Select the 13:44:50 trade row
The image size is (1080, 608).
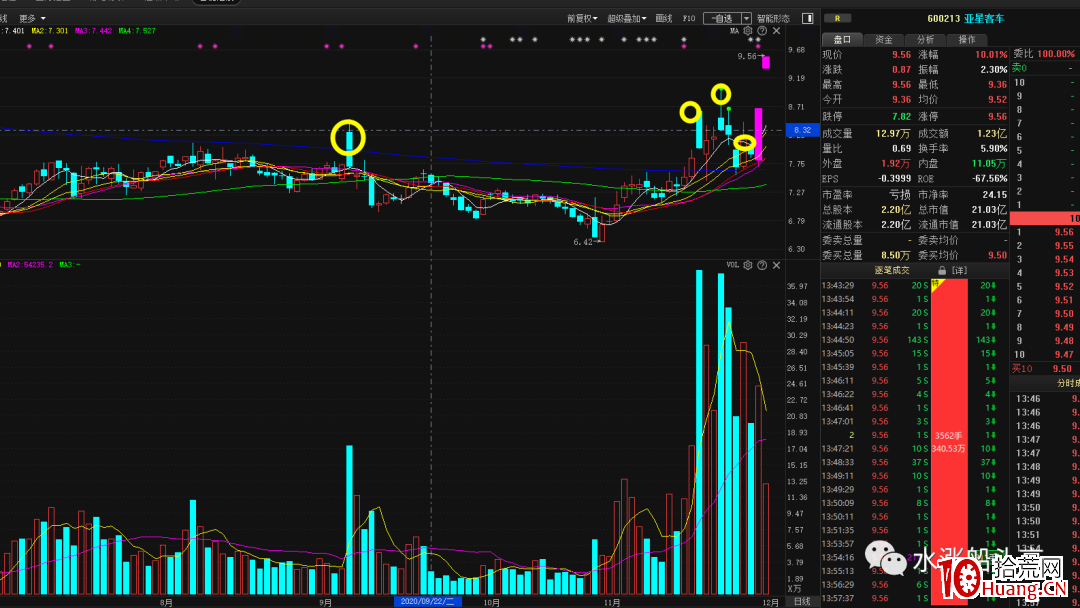(x=909, y=339)
